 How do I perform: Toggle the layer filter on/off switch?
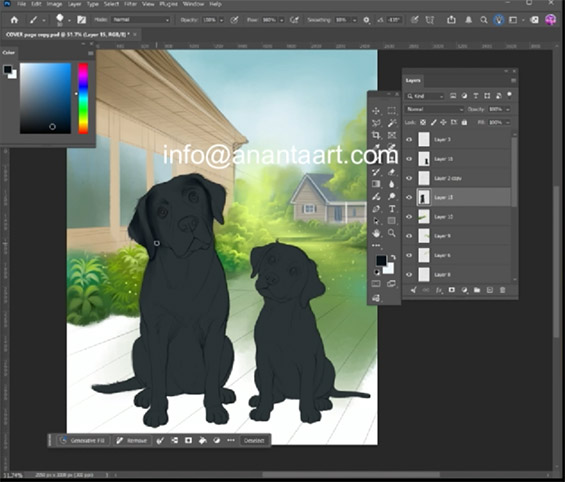510,95
